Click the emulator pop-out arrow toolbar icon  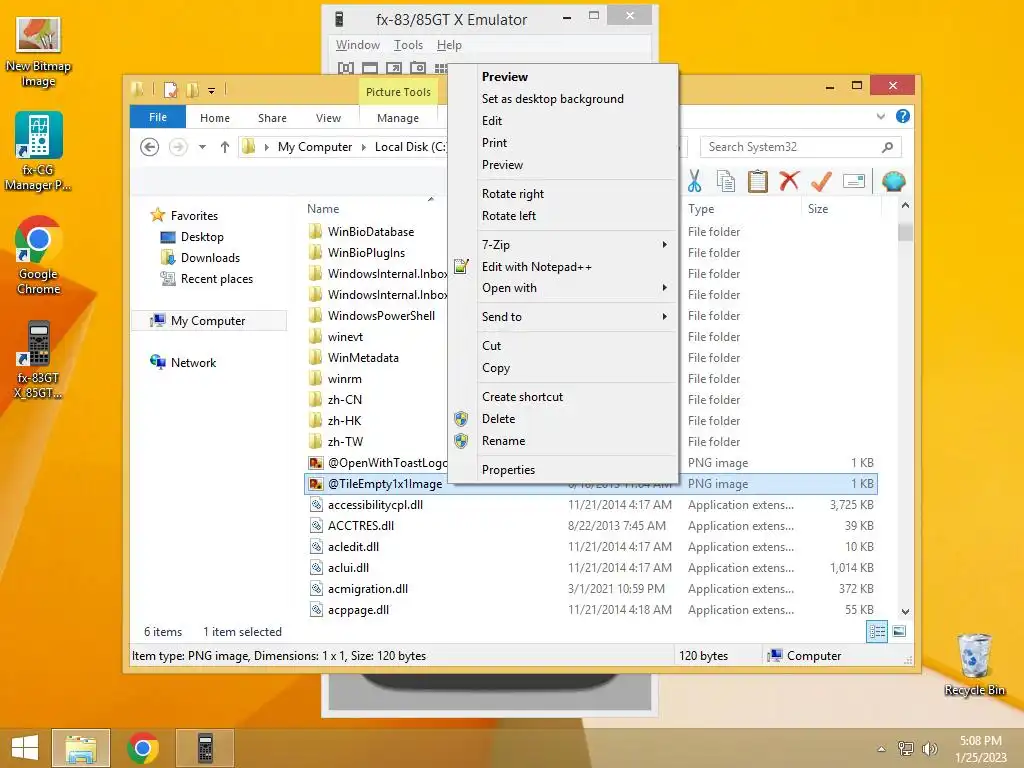pyautogui.click(x=394, y=68)
